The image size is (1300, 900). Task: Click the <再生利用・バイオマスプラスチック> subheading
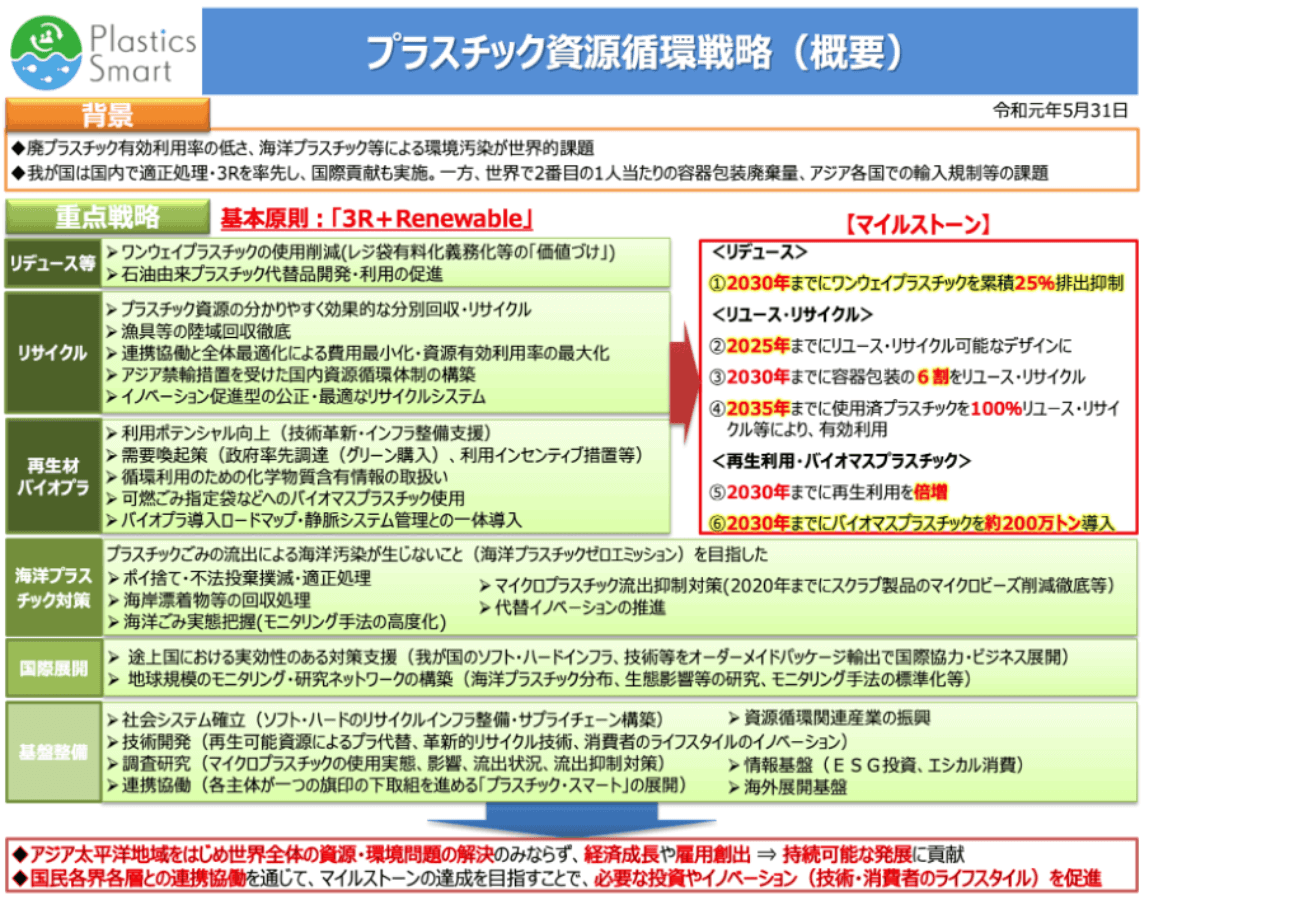pos(841,461)
